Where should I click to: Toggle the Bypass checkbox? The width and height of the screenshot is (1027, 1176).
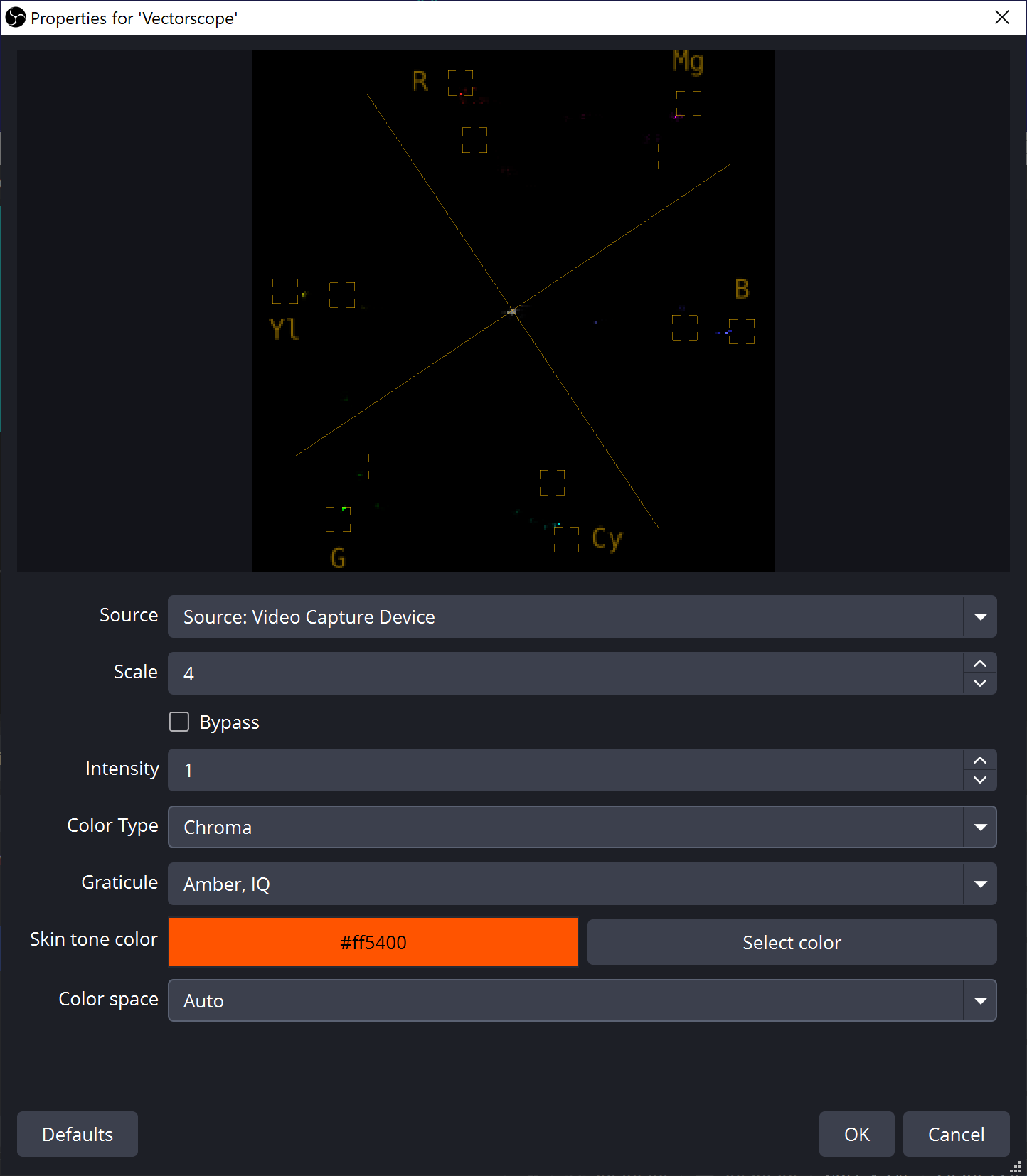[179, 722]
